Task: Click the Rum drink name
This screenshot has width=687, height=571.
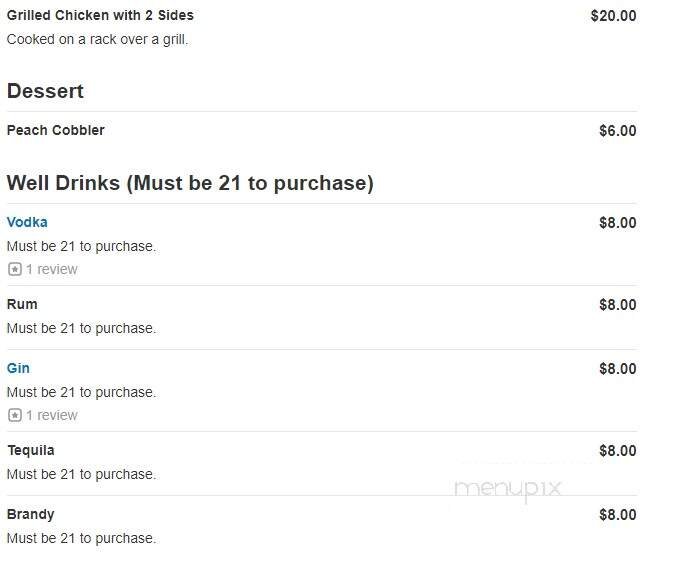Action: pos(22,304)
